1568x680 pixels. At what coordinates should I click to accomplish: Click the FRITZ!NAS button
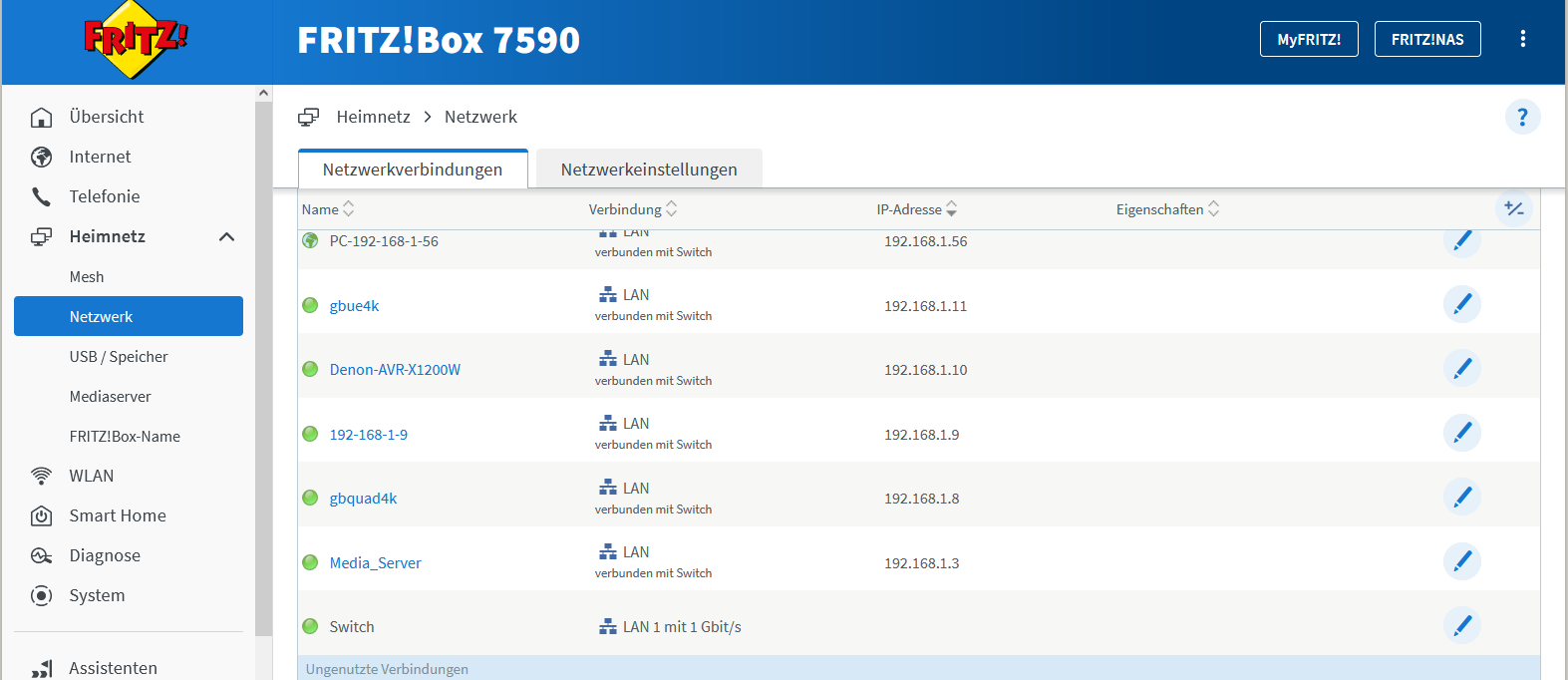(x=1427, y=39)
